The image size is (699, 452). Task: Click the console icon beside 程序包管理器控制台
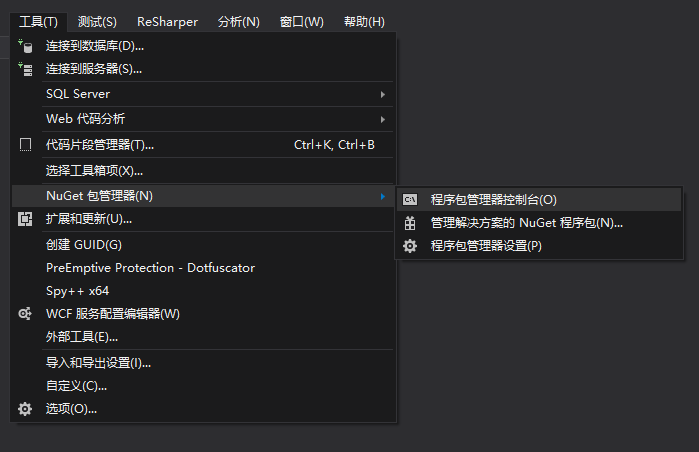tap(410, 200)
